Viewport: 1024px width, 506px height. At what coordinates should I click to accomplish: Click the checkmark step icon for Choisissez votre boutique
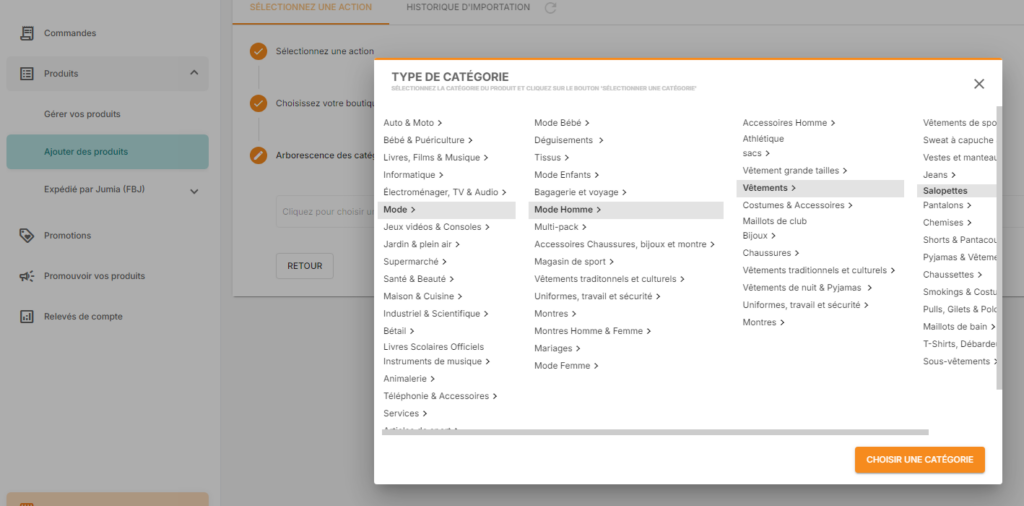(259, 103)
